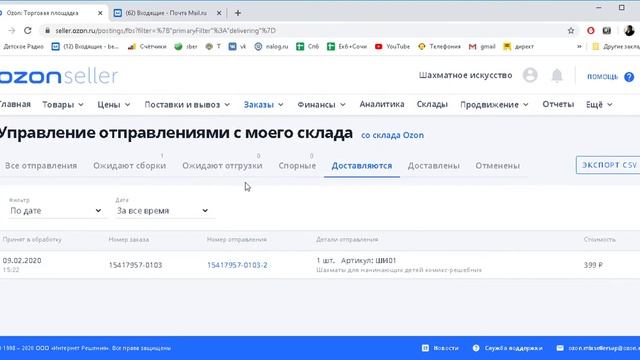Open the Екб+Сочи spreadsheet bookmark
The height and width of the screenshot is (360, 640).
point(347,47)
